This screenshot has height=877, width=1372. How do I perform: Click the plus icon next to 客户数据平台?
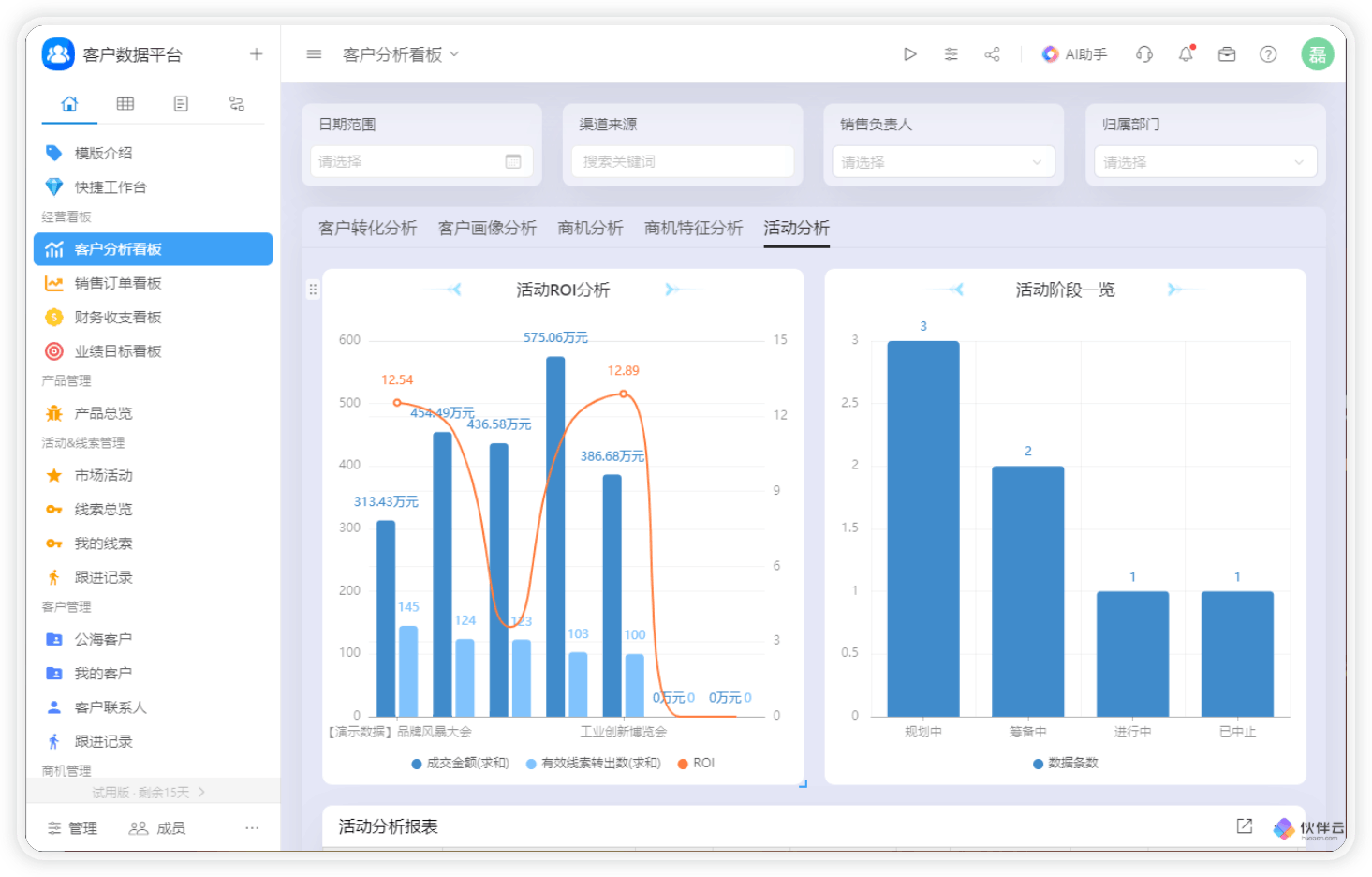pyautogui.click(x=256, y=54)
